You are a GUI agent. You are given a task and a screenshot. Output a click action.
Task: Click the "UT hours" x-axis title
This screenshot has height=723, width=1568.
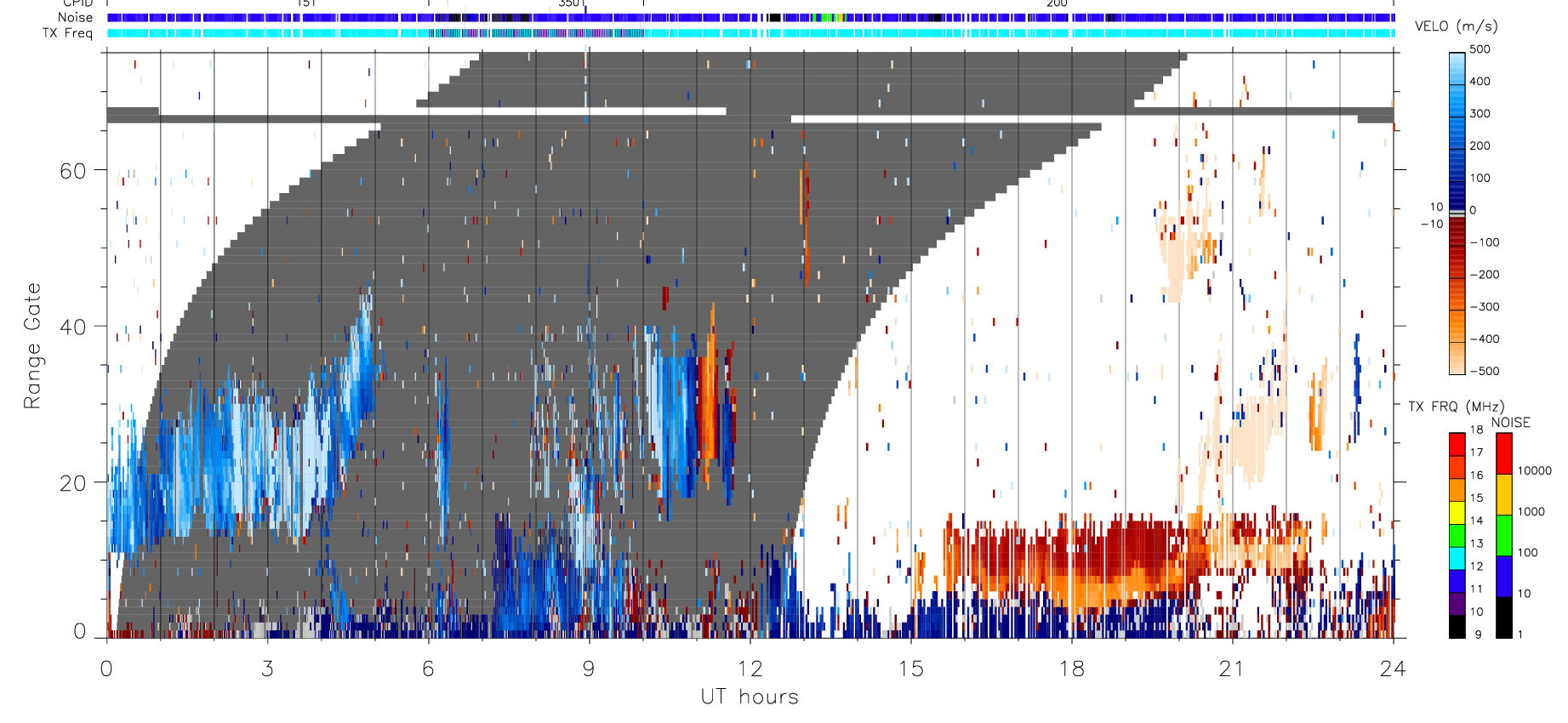point(750,697)
